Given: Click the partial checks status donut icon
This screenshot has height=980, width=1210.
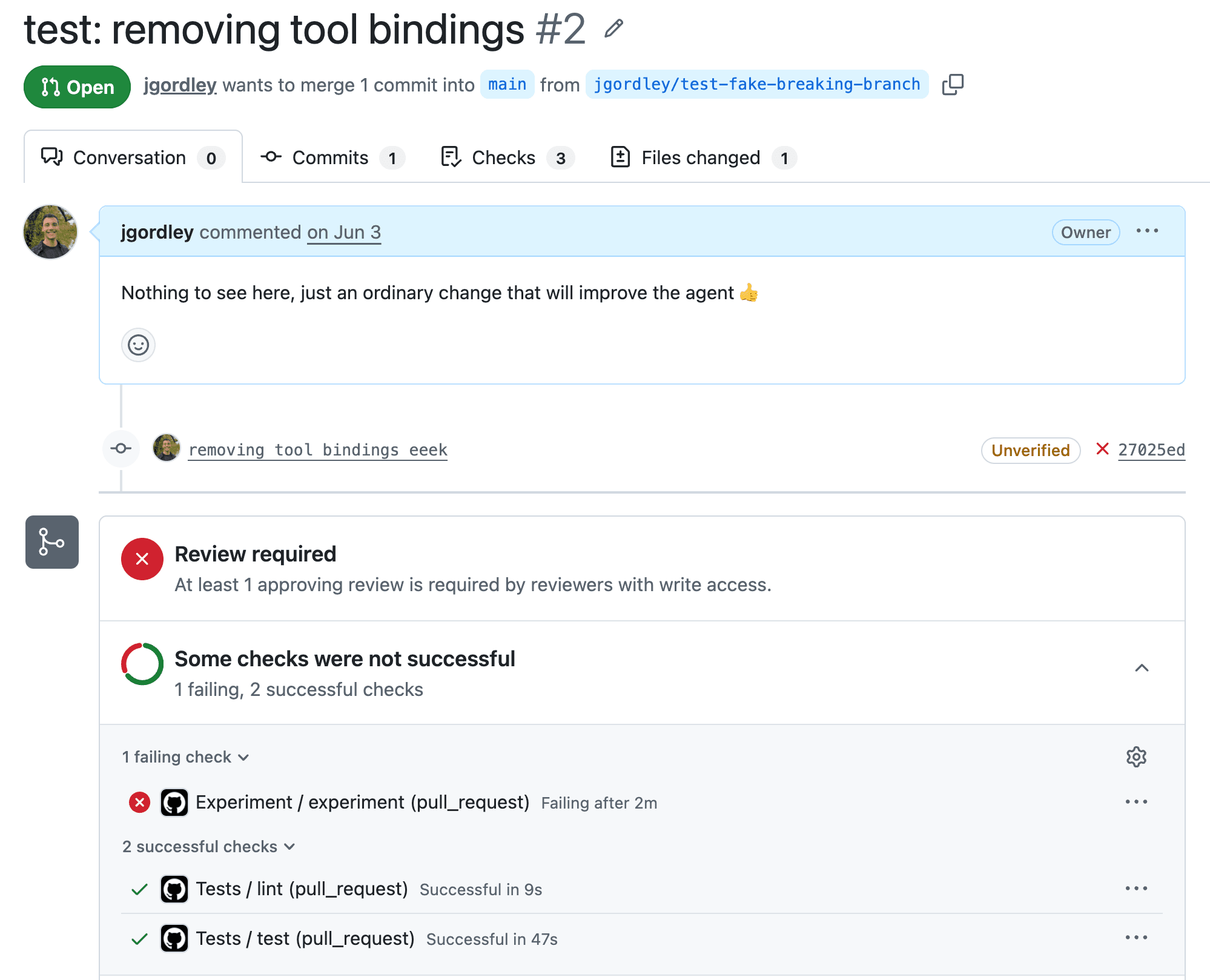Looking at the screenshot, I should [x=142, y=664].
